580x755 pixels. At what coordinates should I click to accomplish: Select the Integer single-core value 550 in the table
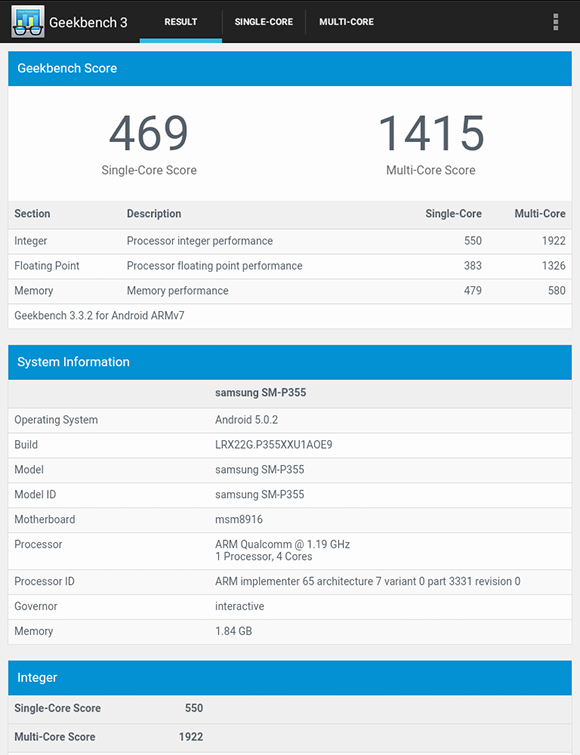point(473,241)
